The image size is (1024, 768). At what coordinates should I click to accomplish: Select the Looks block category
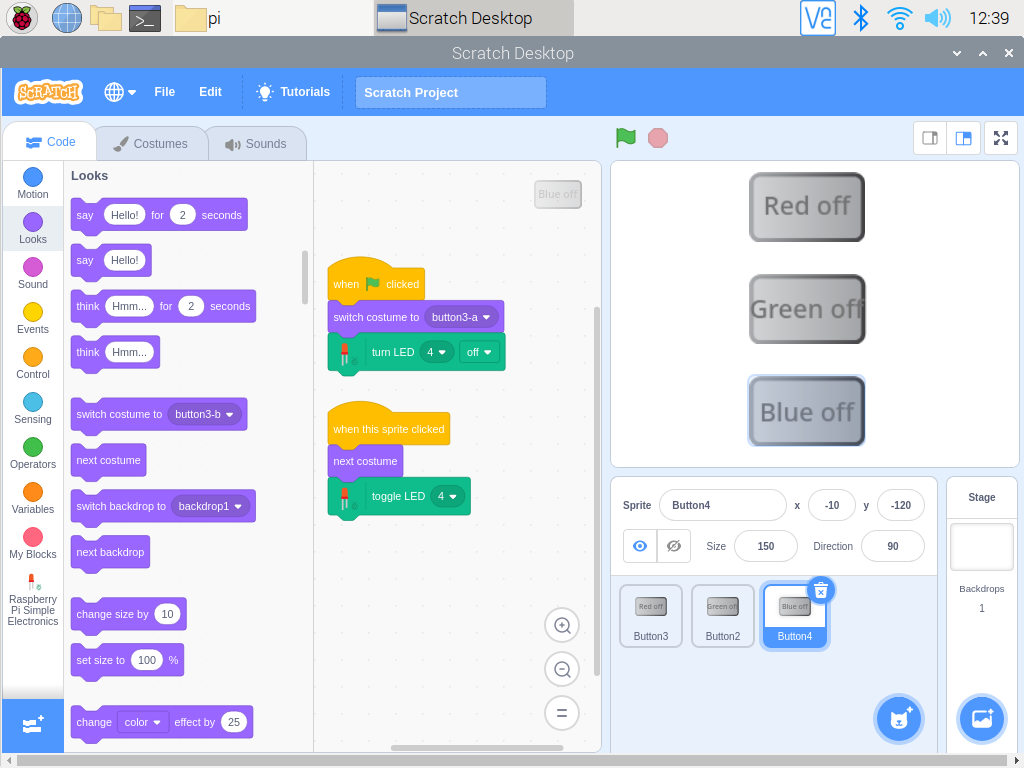(33, 229)
